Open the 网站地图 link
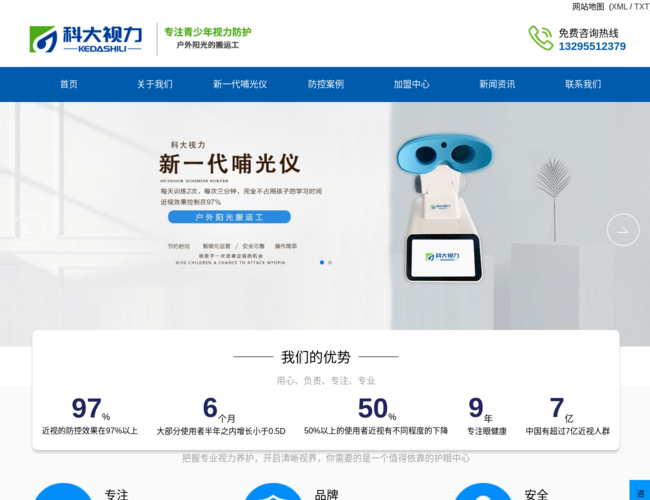Viewport: 650px width, 500px height. coord(588,7)
